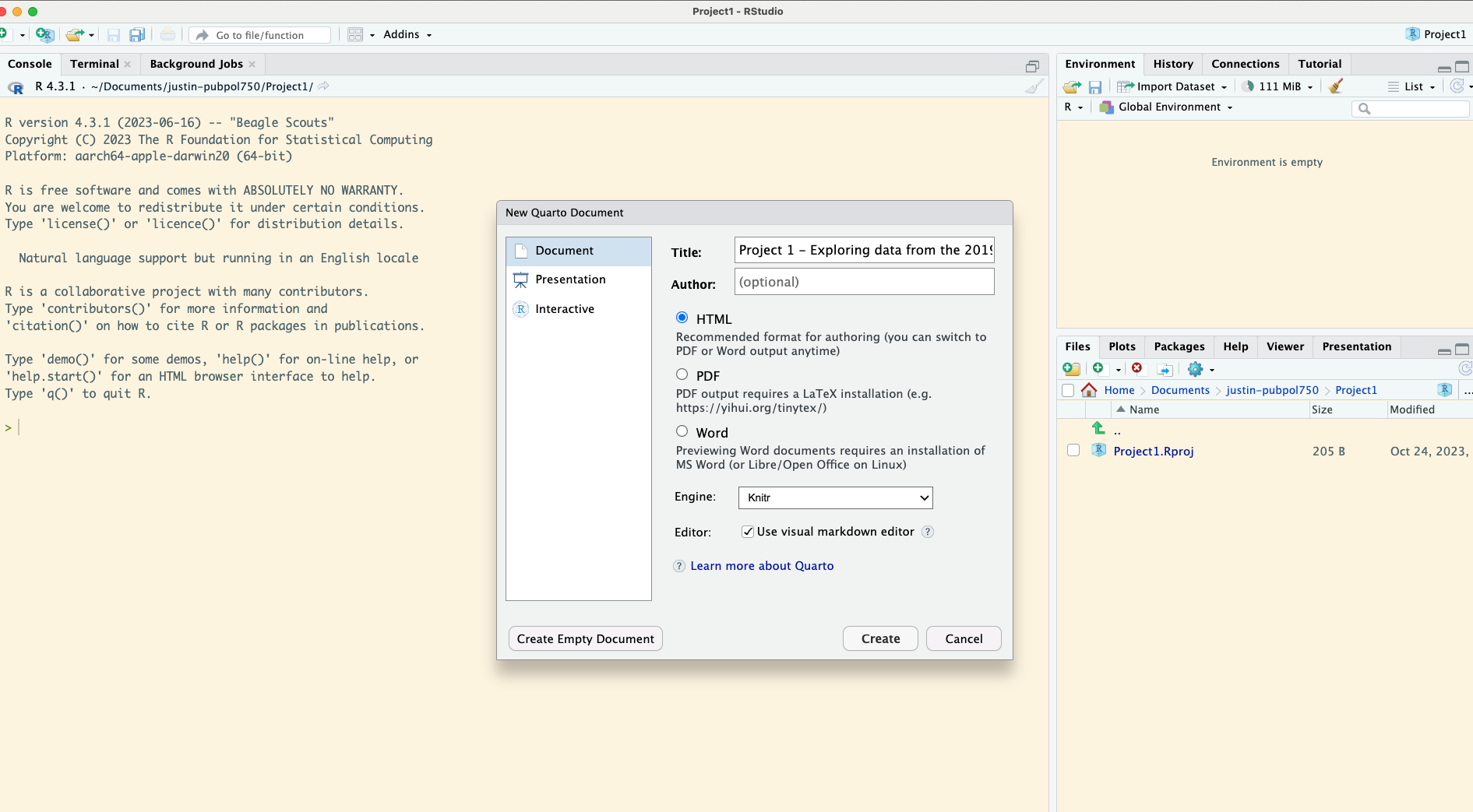This screenshot has height=812, width=1473.
Task: Switch to the Terminal tab
Action: 94,64
